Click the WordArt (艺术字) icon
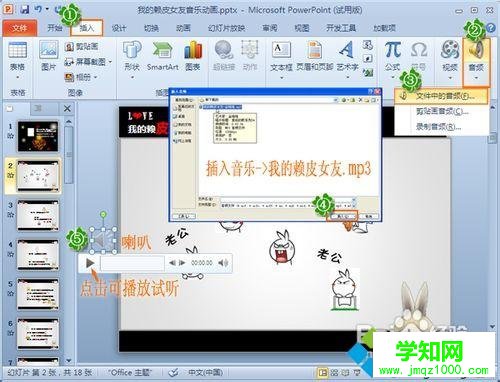The image size is (500, 382). pos(347,50)
